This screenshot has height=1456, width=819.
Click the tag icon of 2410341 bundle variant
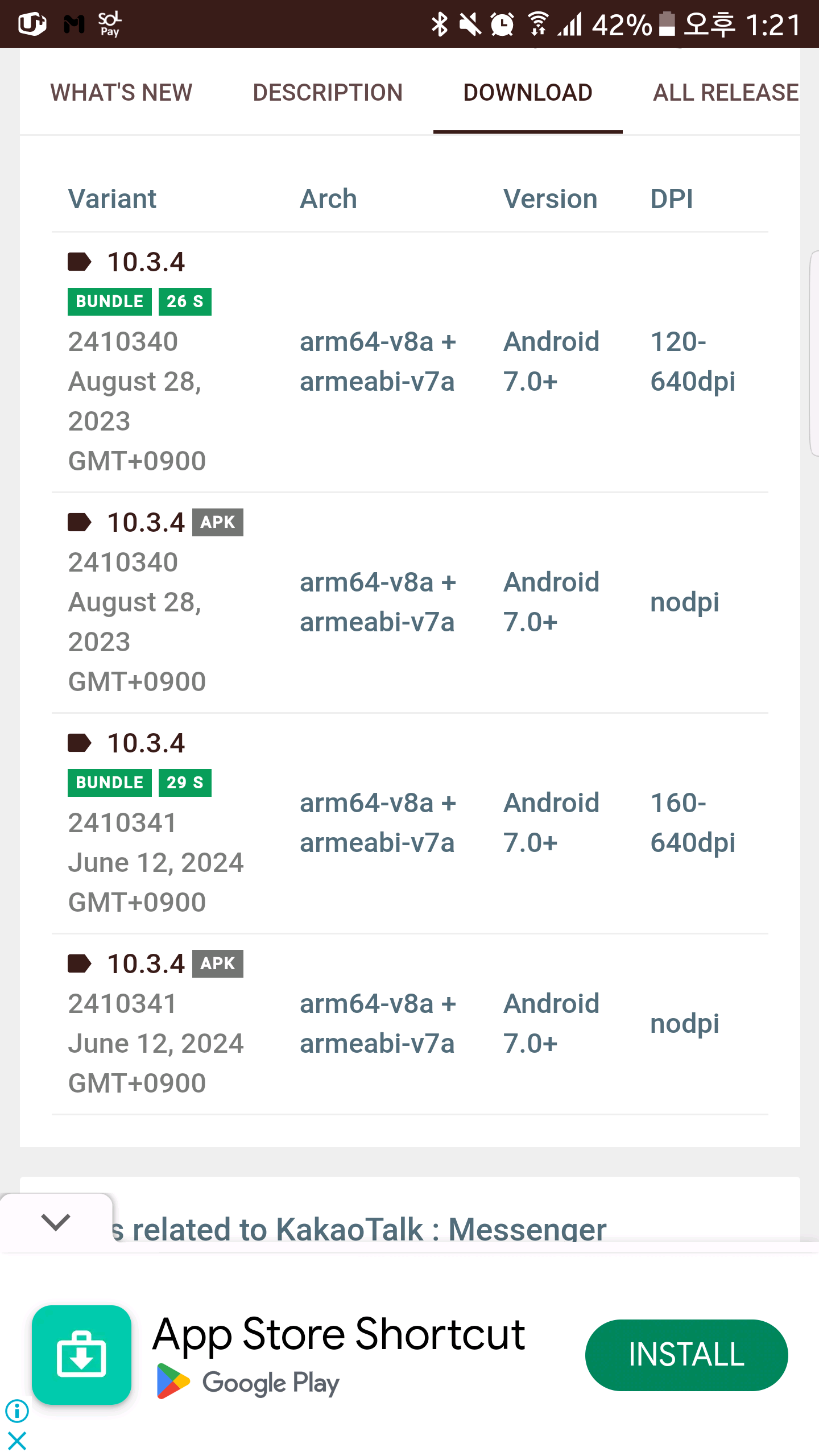(79, 743)
